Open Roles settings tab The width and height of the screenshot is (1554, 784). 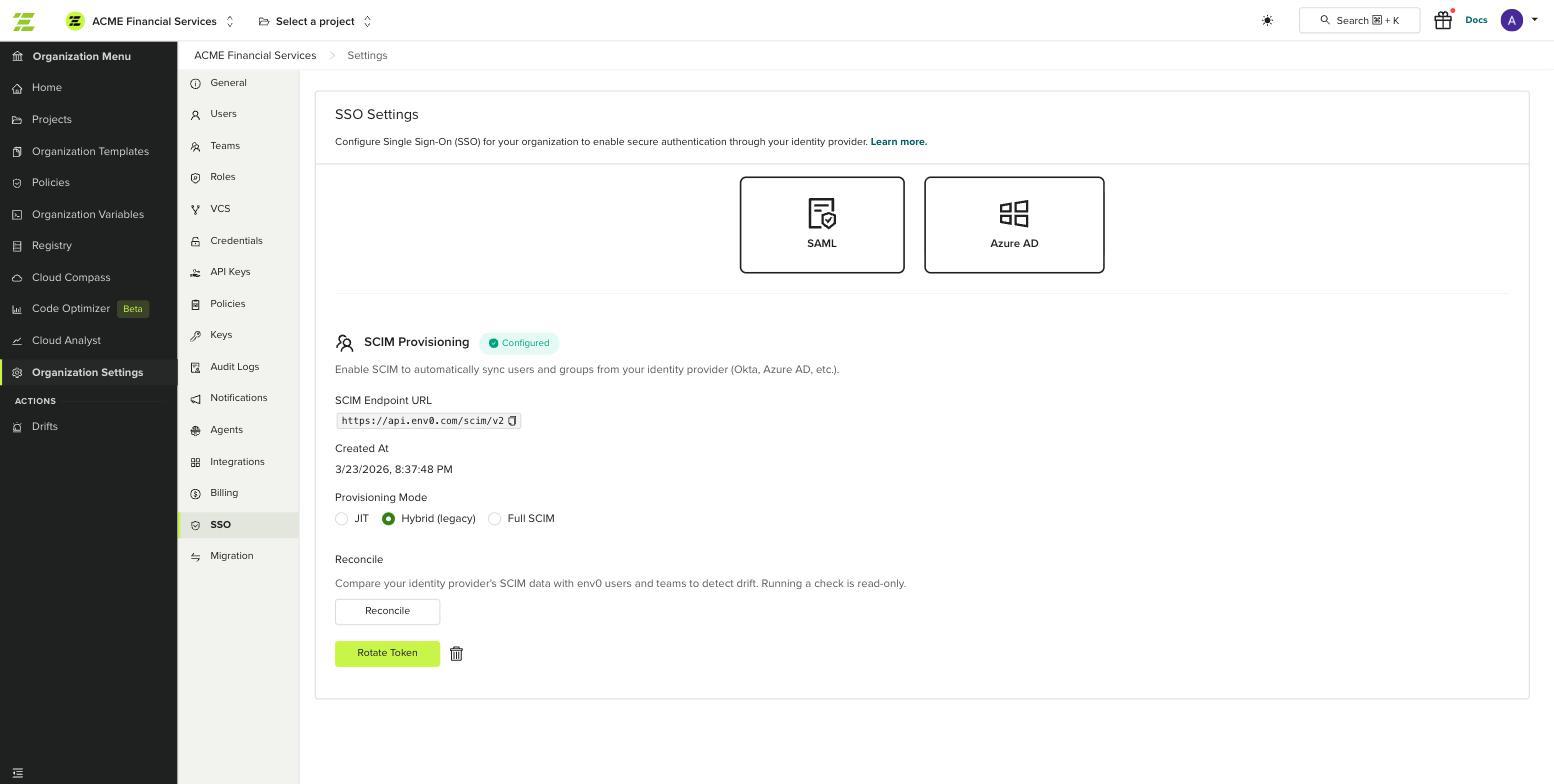[x=238, y=177]
